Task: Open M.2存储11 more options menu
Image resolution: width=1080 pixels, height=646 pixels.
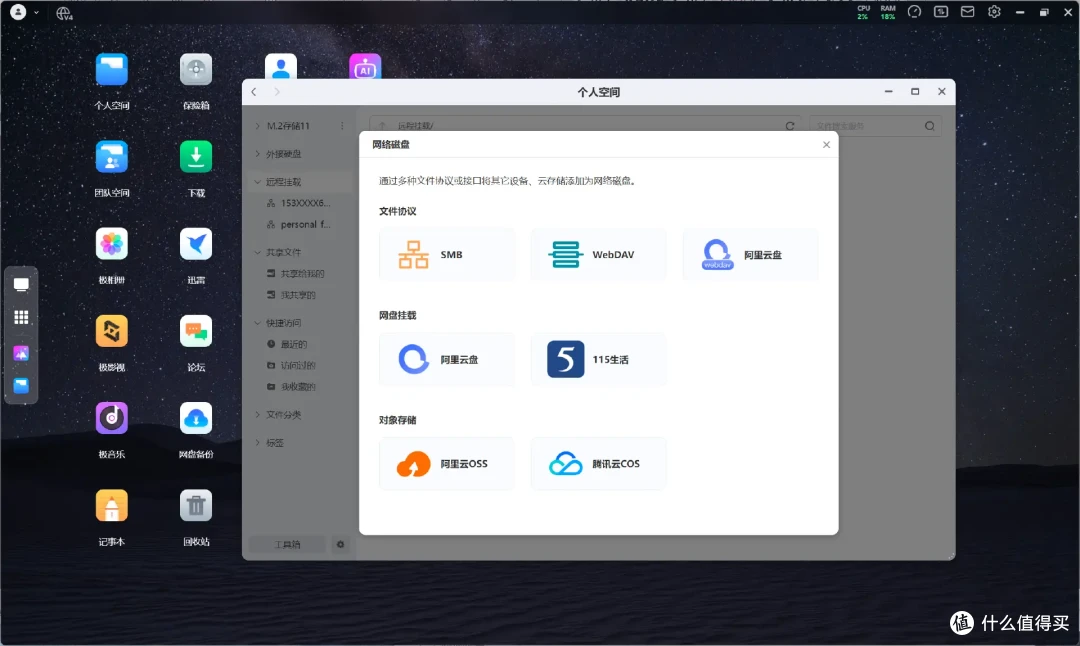Action: click(x=342, y=126)
